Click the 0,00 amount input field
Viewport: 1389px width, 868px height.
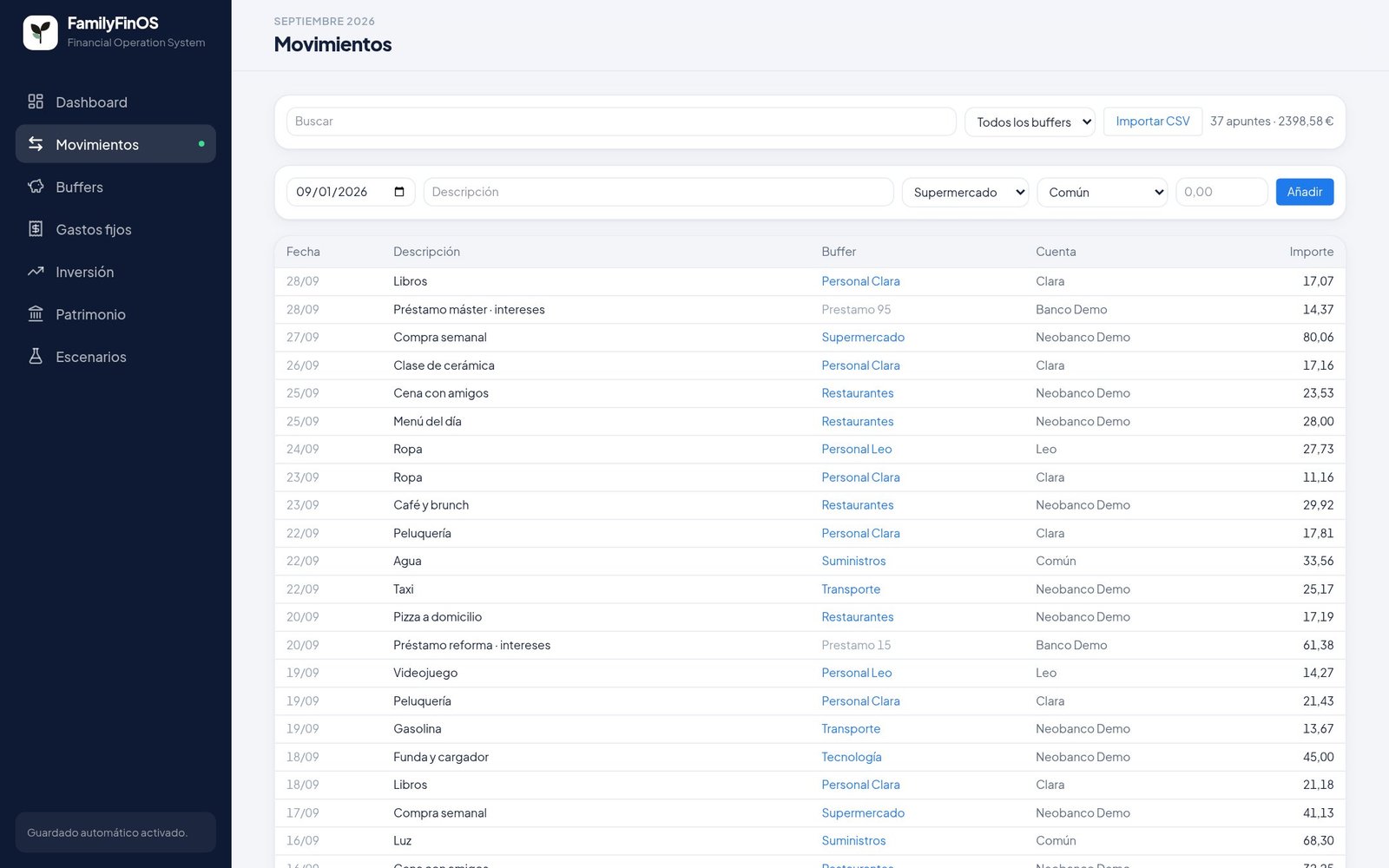point(1221,192)
